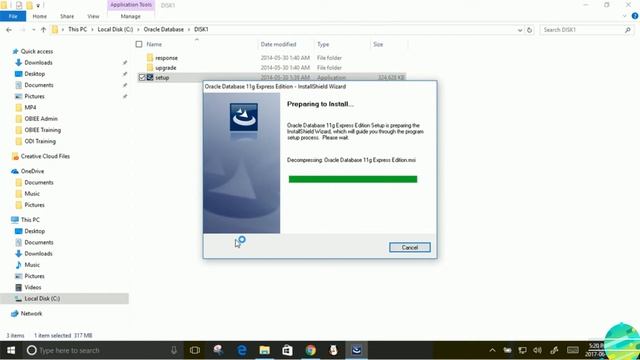This screenshot has width=640, height=360.
Task: Open Downloads under Quick access
Action: [38, 62]
